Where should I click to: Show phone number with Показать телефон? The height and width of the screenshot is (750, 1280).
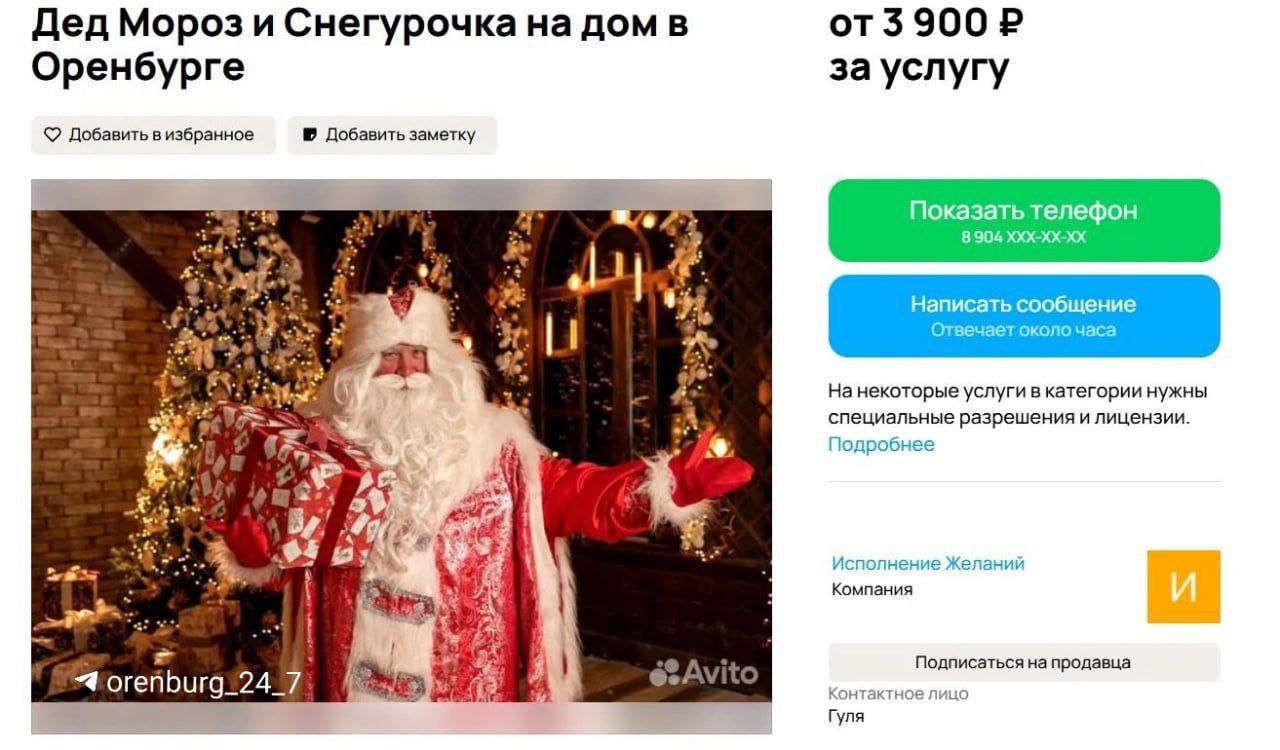[x=1024, y=220]
